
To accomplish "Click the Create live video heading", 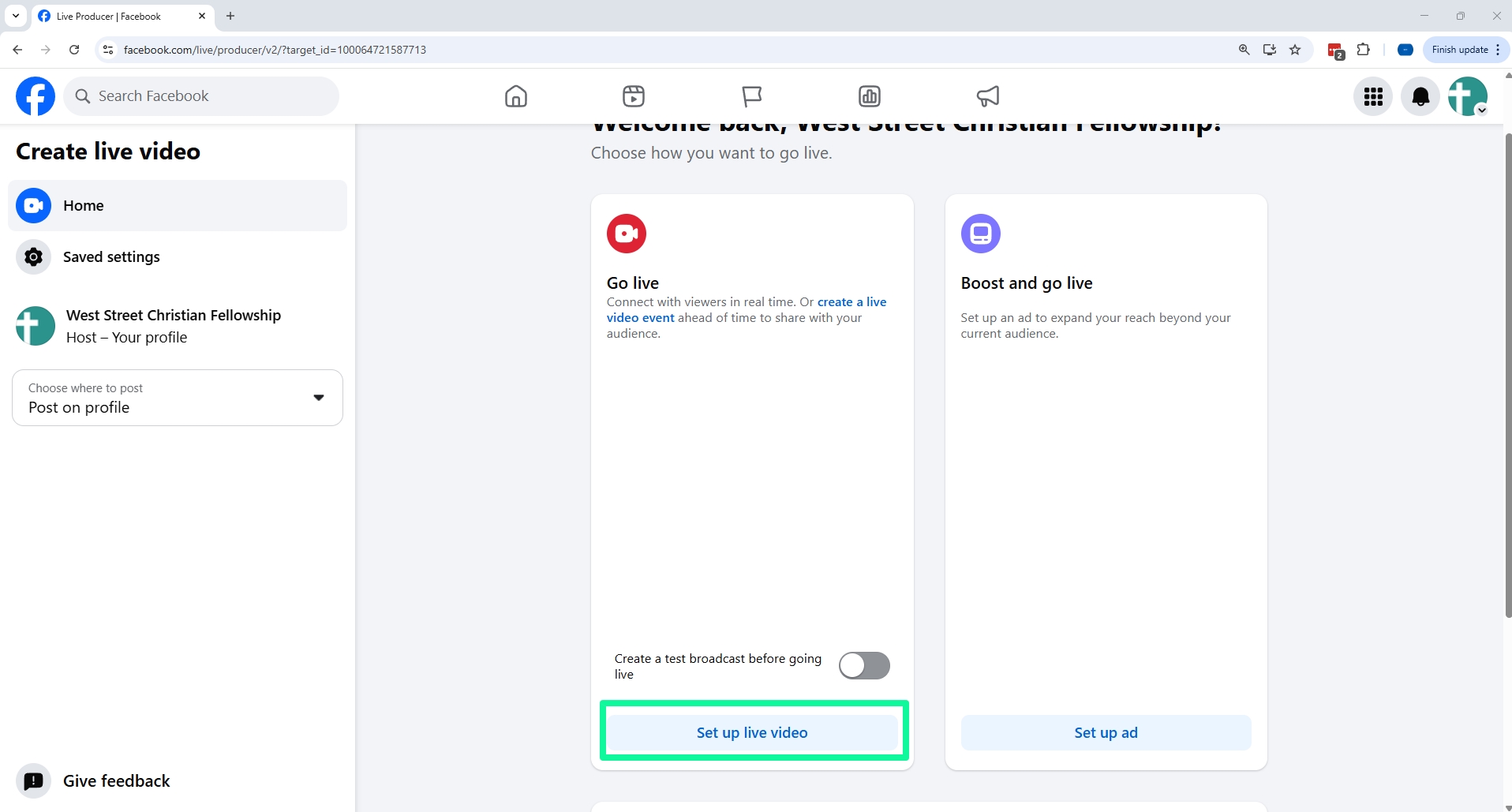I will pos(108,152).
